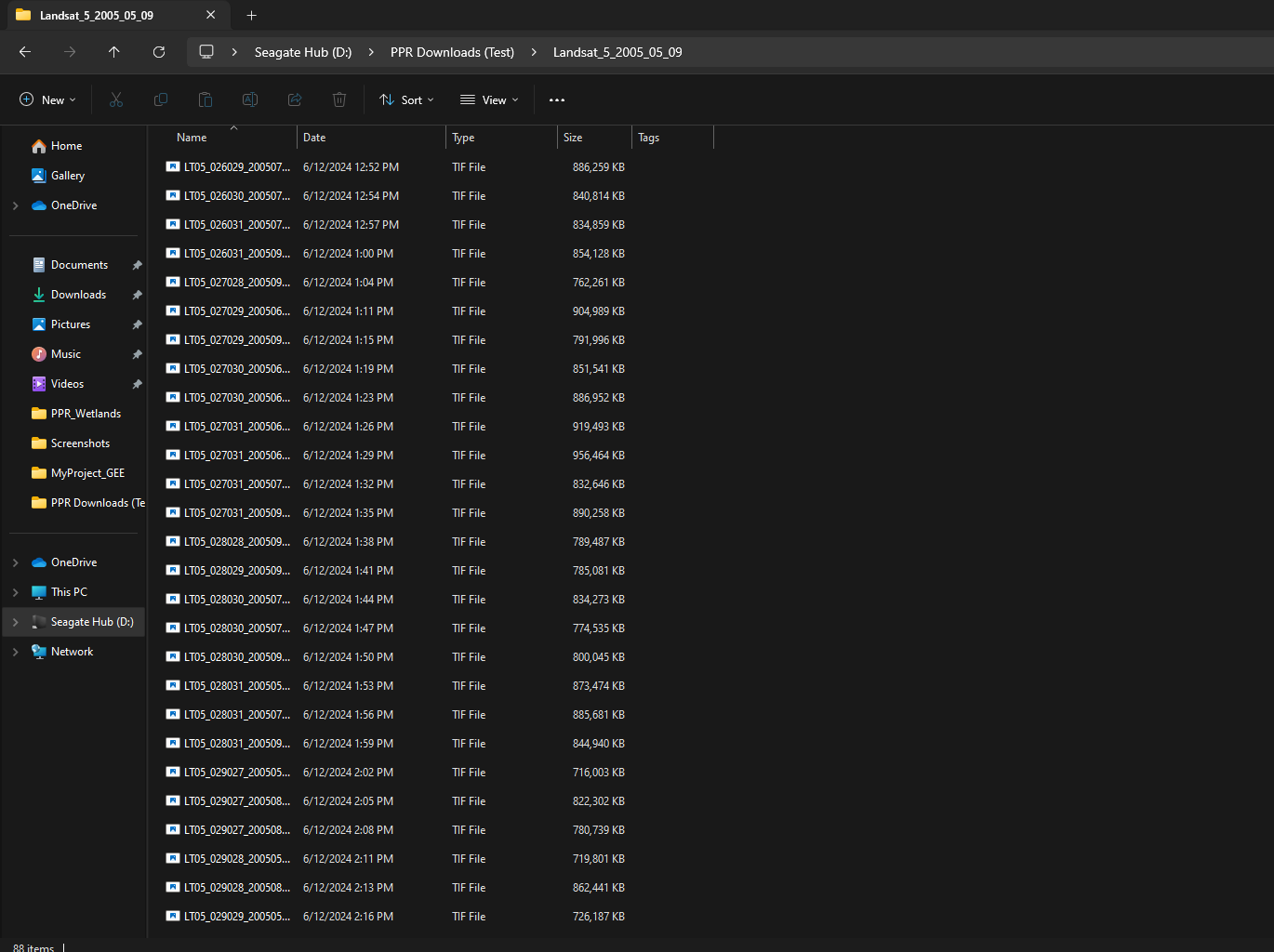Image resolution: width=1274 pixels, height=952 pixels.
Task: Click the Pictures pin icon
Action: coord(137,324)
